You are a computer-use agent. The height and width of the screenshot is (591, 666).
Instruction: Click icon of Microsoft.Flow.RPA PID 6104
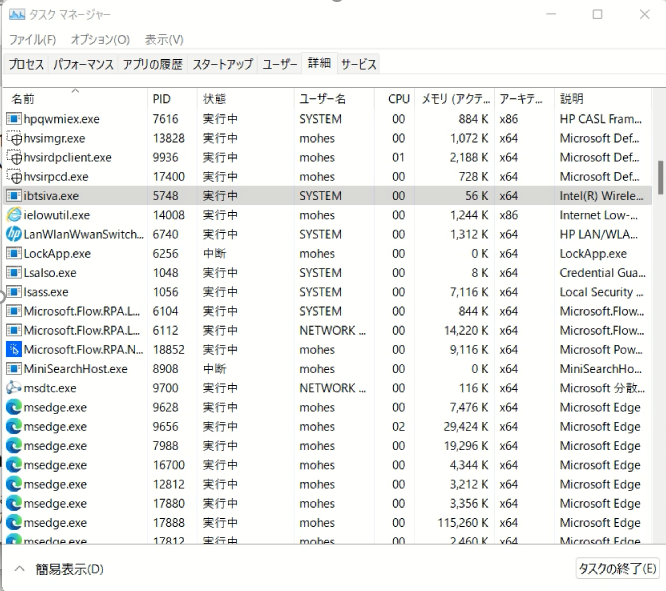click(x=14, y=311)
